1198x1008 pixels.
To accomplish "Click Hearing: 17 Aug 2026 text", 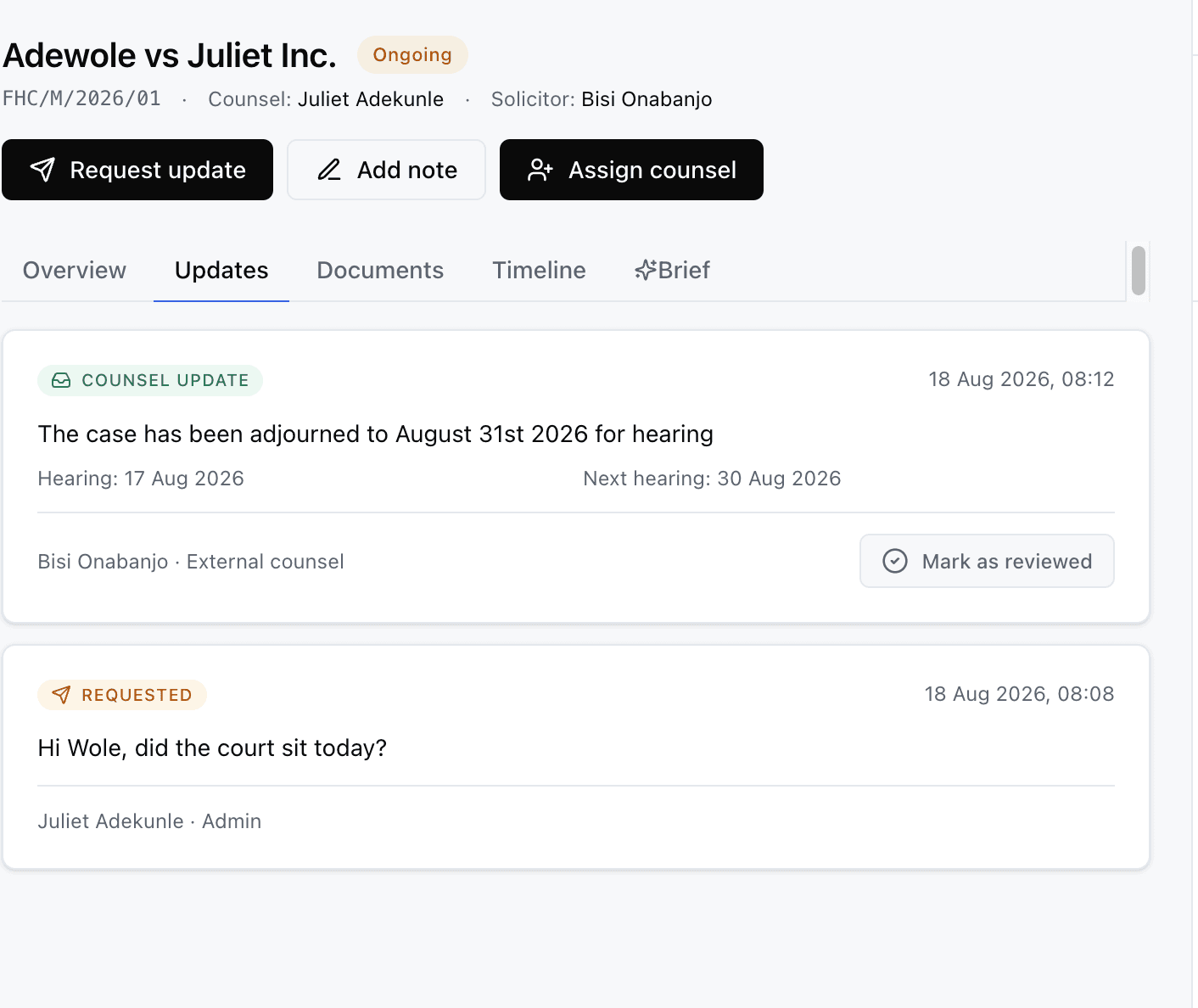I will (141, 479).
